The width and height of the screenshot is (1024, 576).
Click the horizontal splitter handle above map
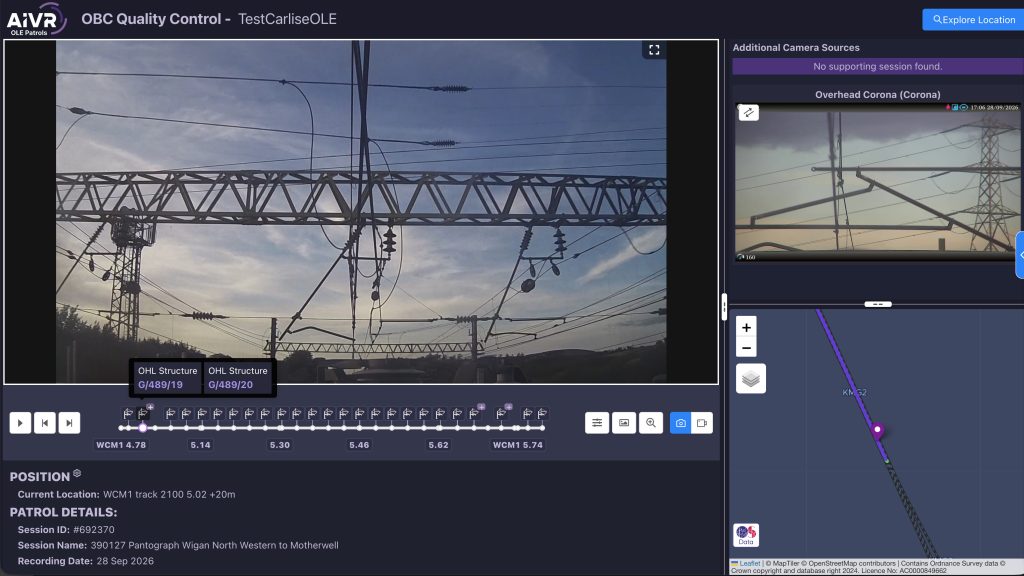pos(878,304)
